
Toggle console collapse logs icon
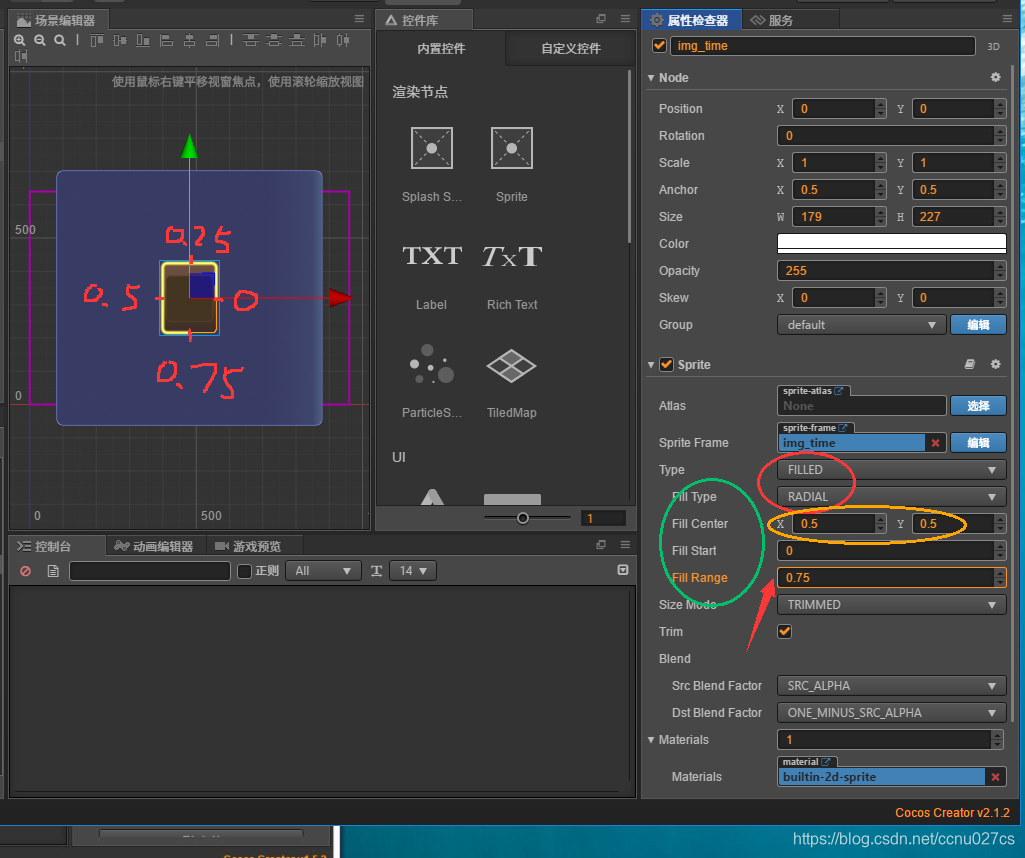[x=623, y=570]
